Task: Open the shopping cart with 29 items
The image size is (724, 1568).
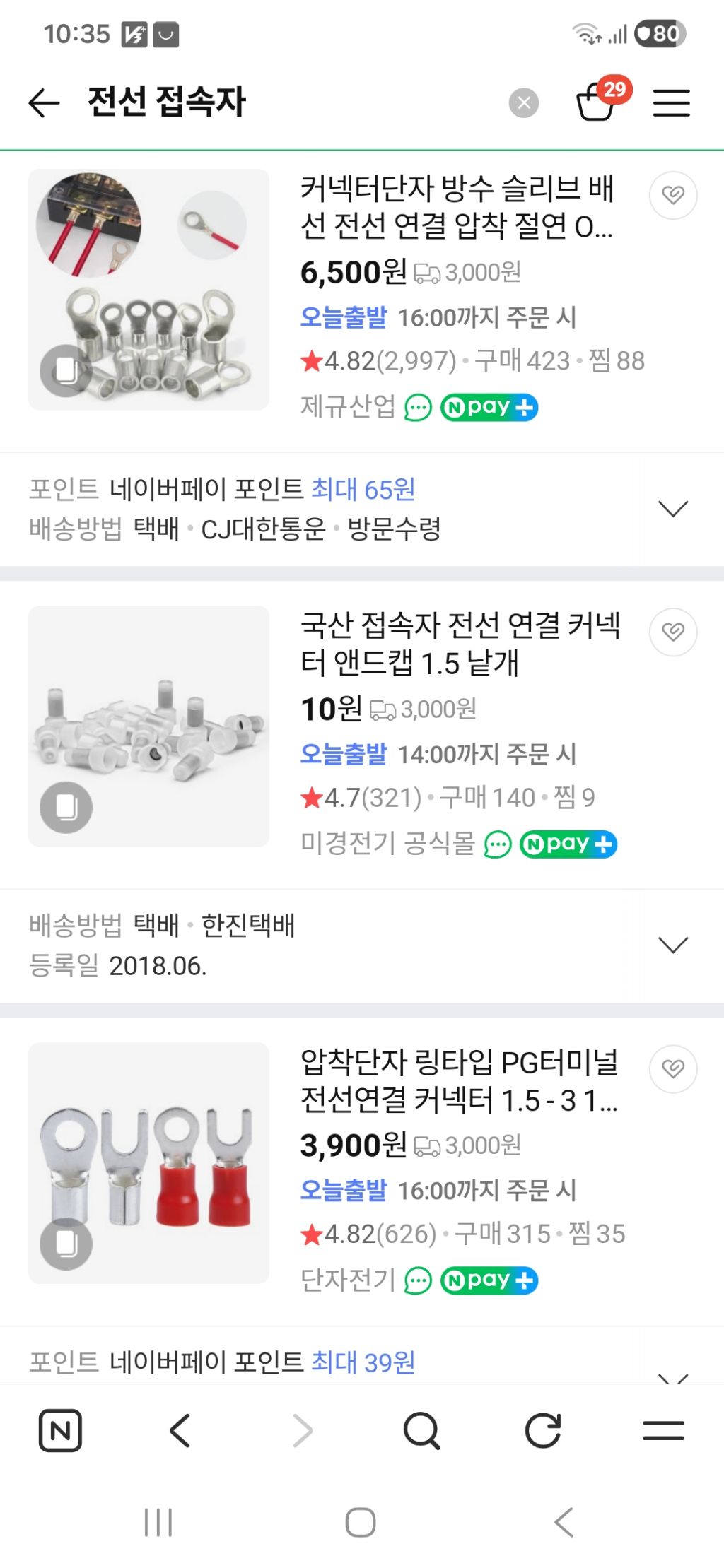Action: pos(597,102)
